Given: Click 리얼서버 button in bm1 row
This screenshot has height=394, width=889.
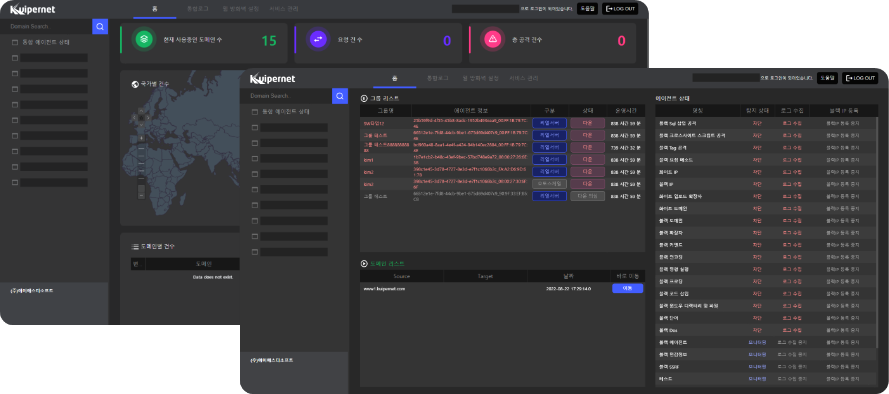Looking at the screenshot, I should click(x=549, y=159).
